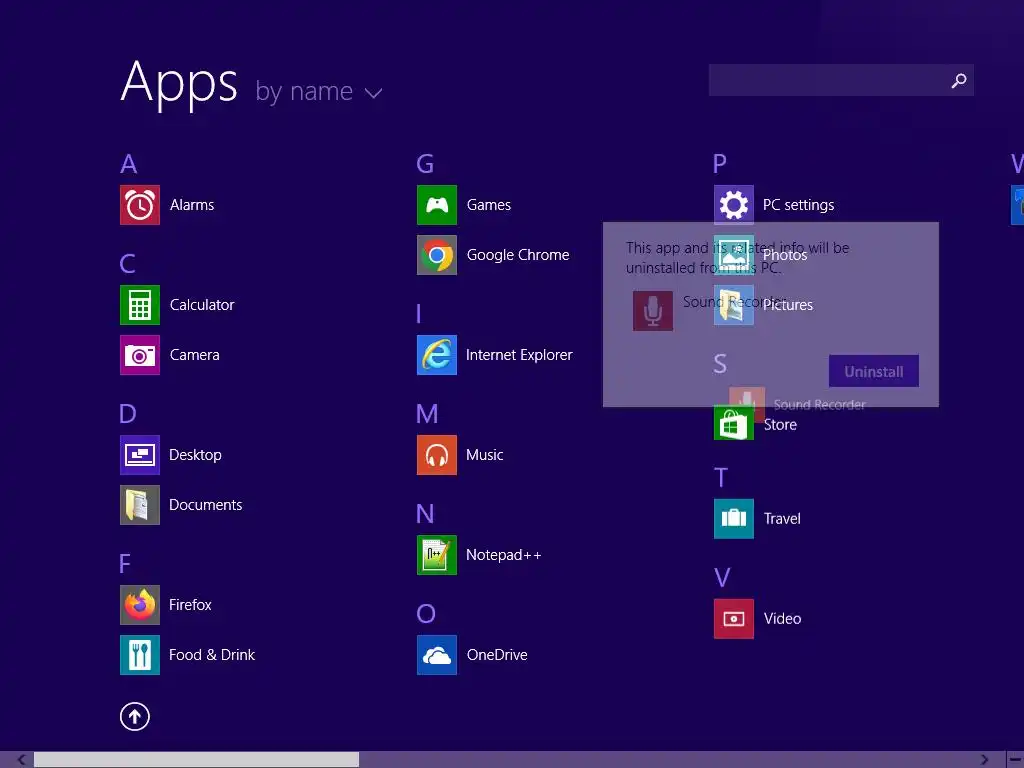Click the 'PC settings' label

799,205
